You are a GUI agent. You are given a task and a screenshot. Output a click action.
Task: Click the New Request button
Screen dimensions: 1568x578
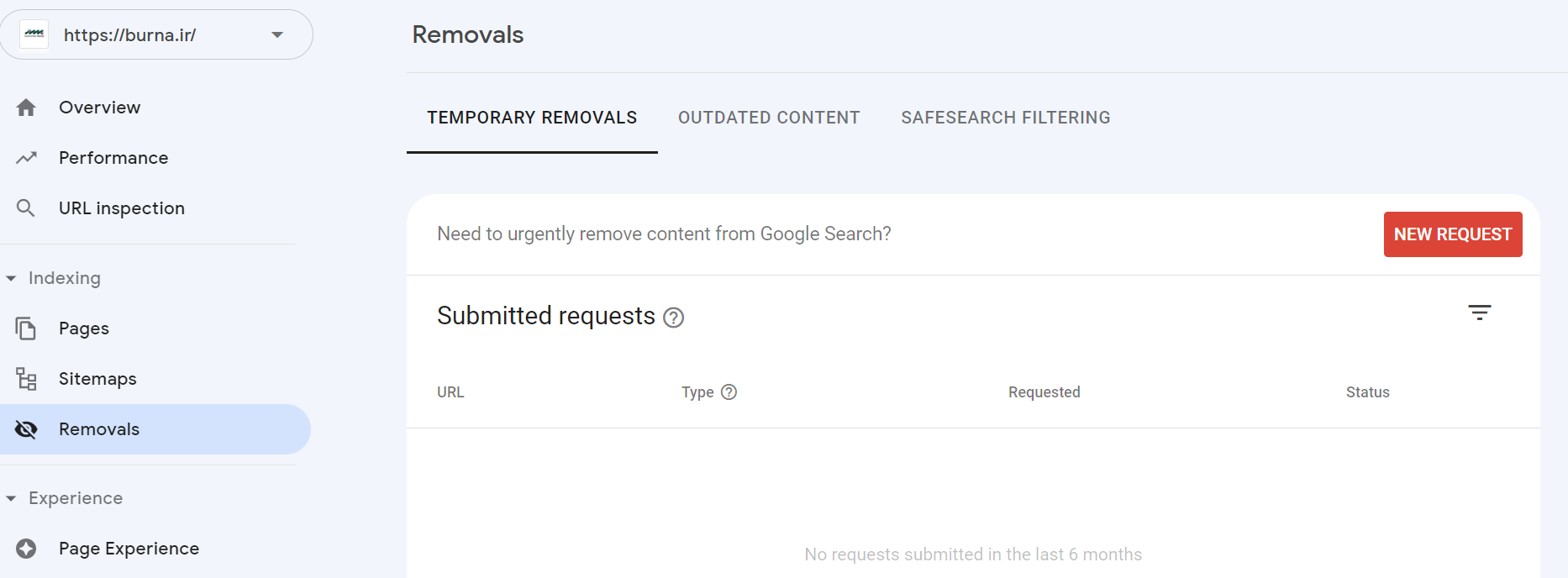pyautogui.click(x=1452, y=234)
